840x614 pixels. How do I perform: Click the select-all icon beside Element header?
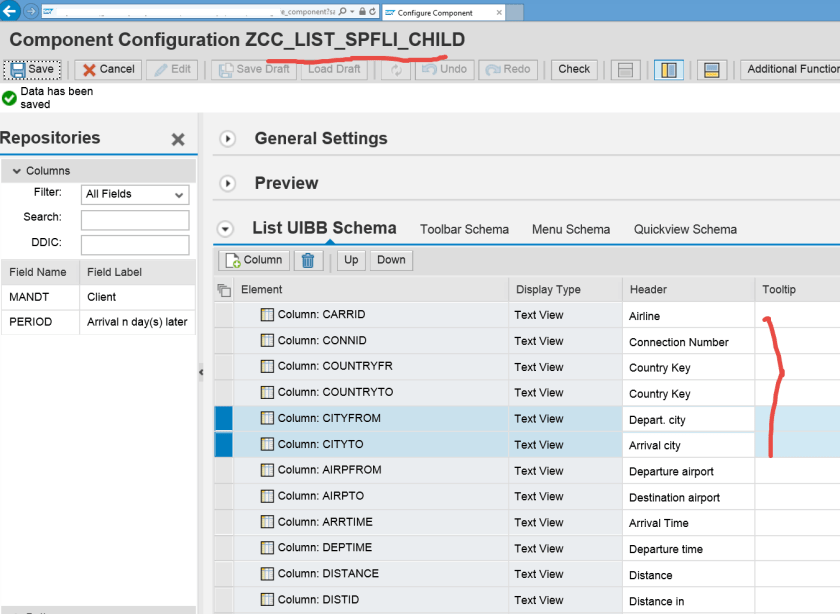[224, 290]
